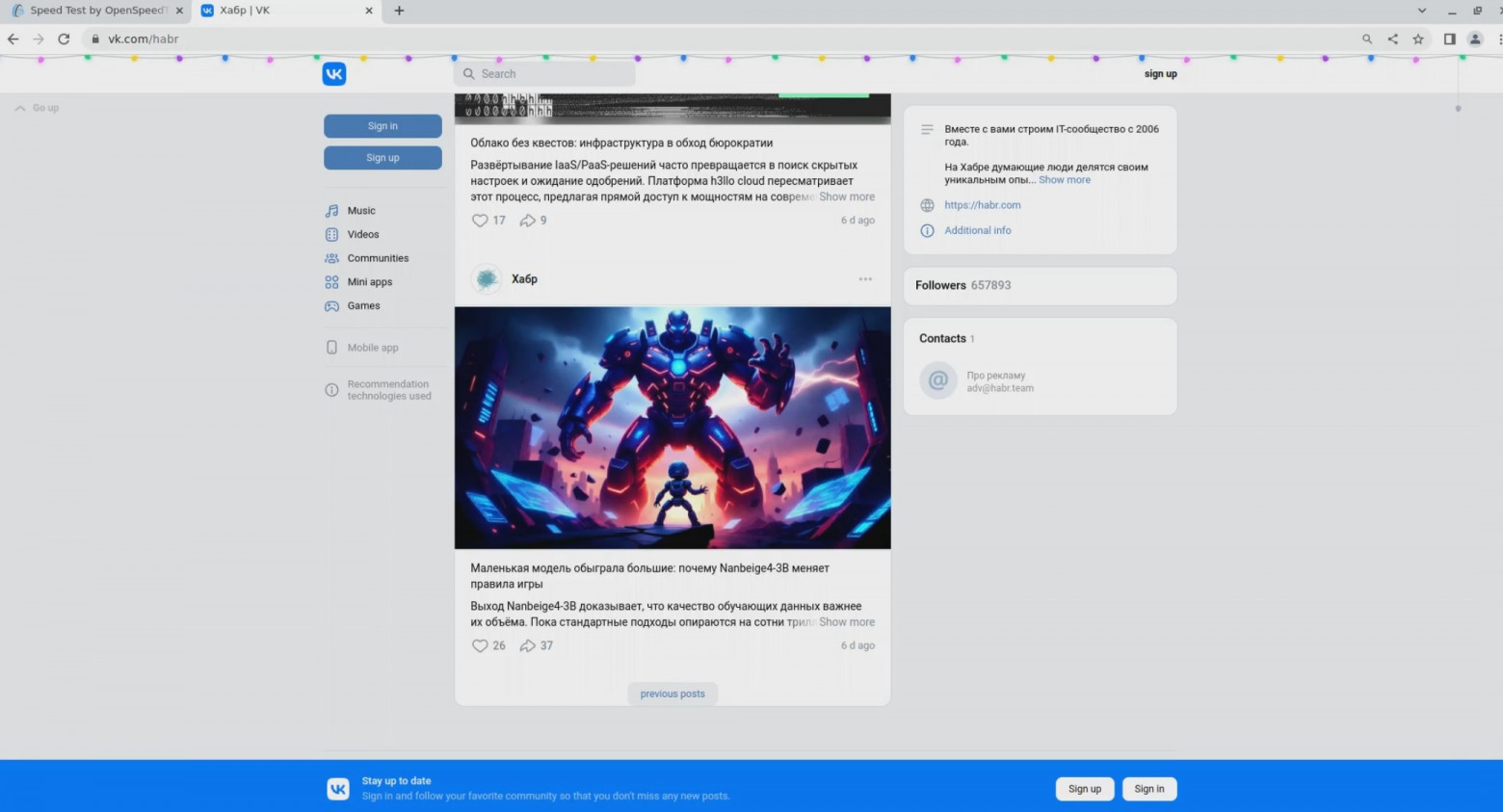Load previous posts
The width and height of the screenshot is (1503, 812).
672,694
